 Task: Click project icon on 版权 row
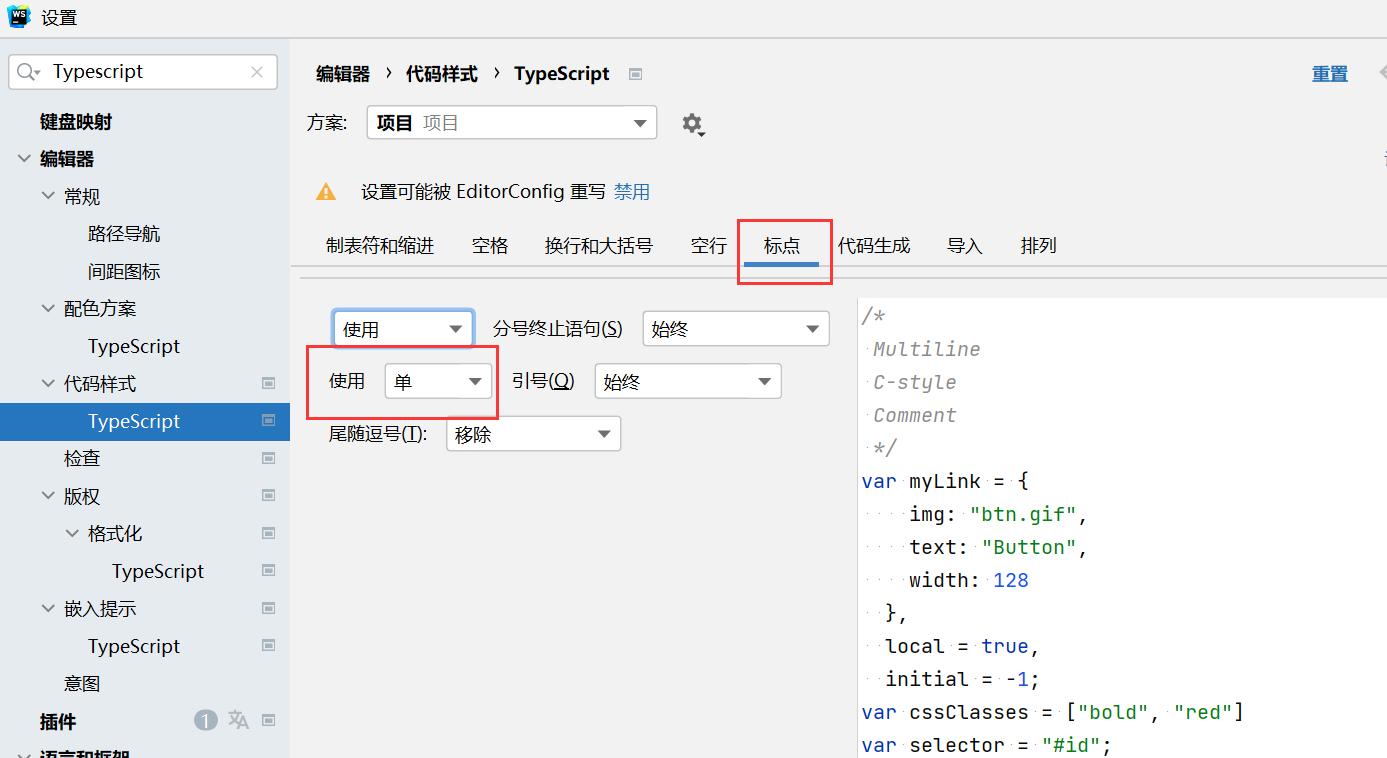pos(268,496)
